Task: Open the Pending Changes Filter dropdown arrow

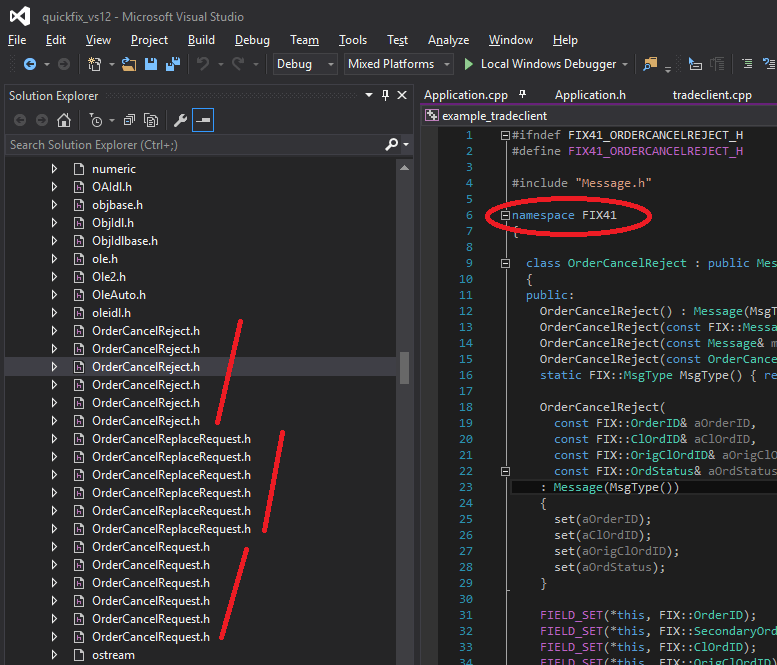Action: click(111, 120)
